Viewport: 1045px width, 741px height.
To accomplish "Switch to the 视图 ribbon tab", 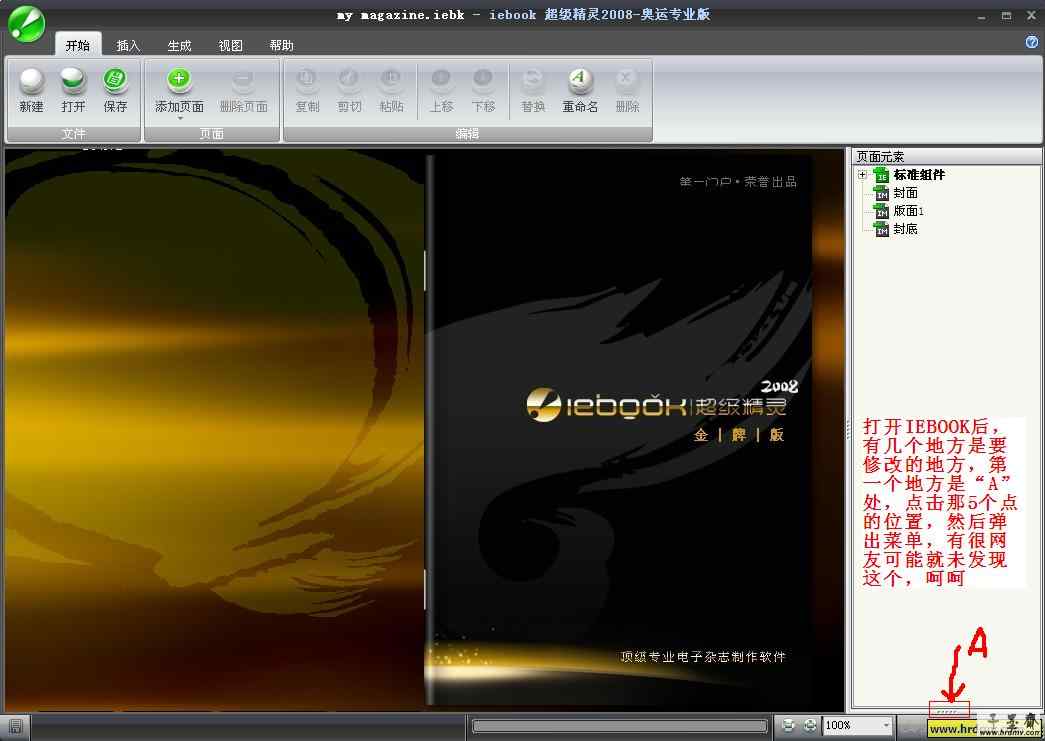I will click(231, 45).
